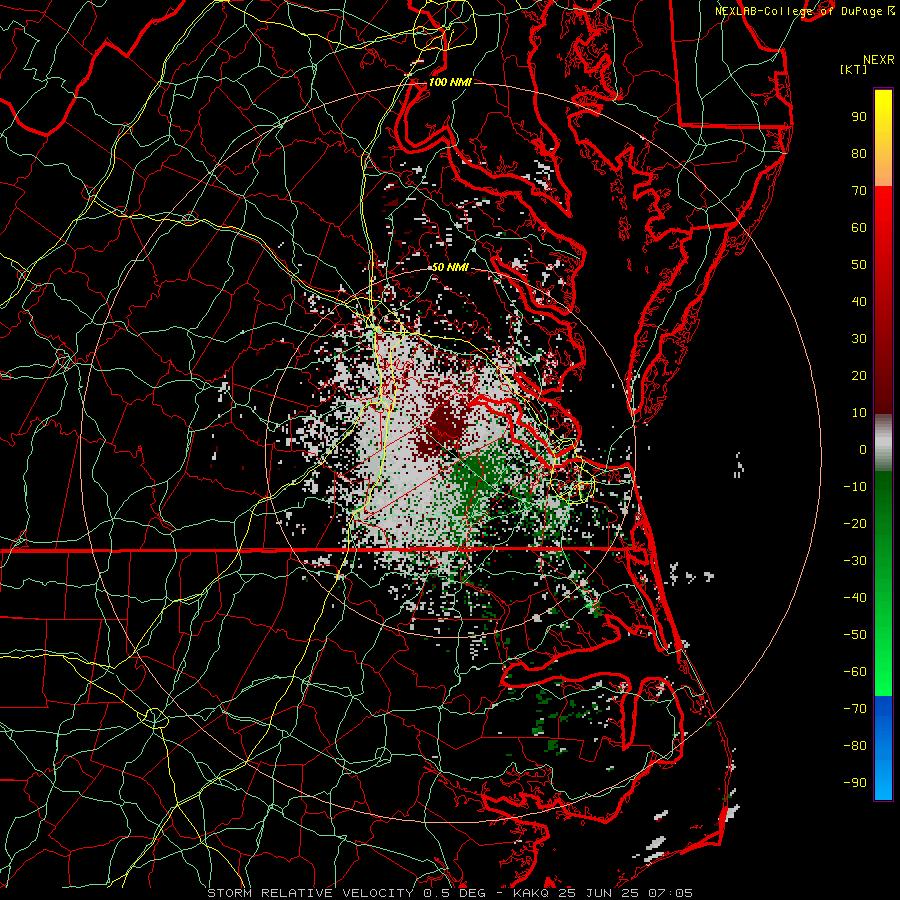This screenshot has width=900, height=900.
Task: Select the 50 NMI range ring label
Action: pos(450,267)
